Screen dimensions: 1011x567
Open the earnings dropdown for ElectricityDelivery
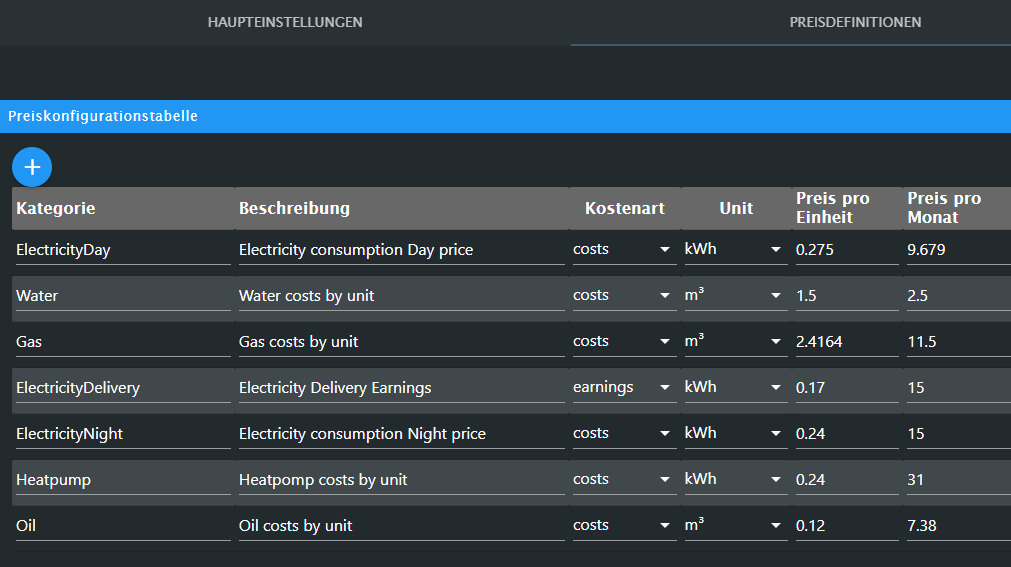pos(624,388)
